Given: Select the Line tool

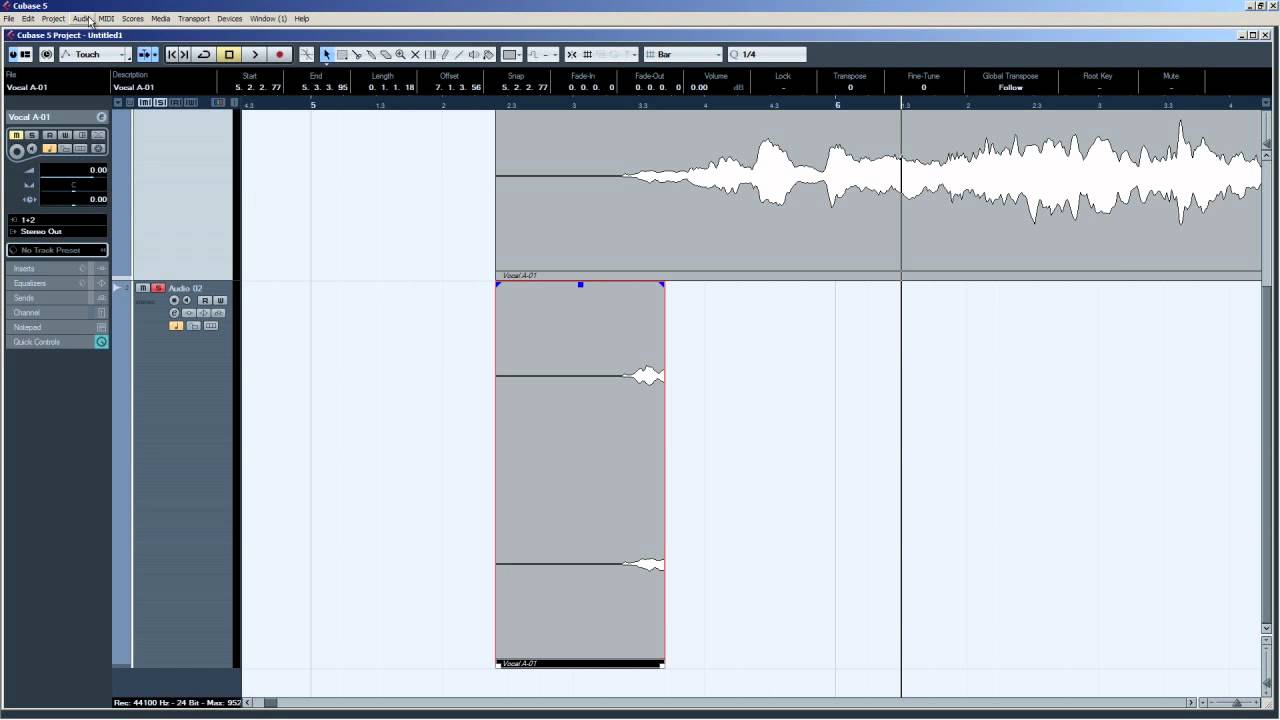Looking at the screenshot, I should (x=459, y=54).
